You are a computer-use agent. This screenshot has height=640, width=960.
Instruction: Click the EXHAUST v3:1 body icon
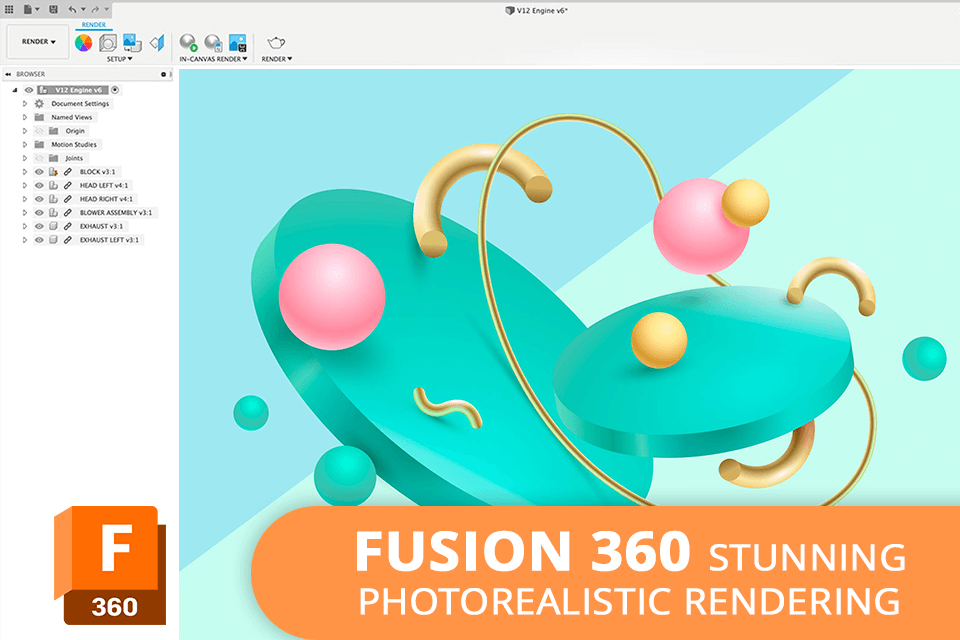pos(53,227)
